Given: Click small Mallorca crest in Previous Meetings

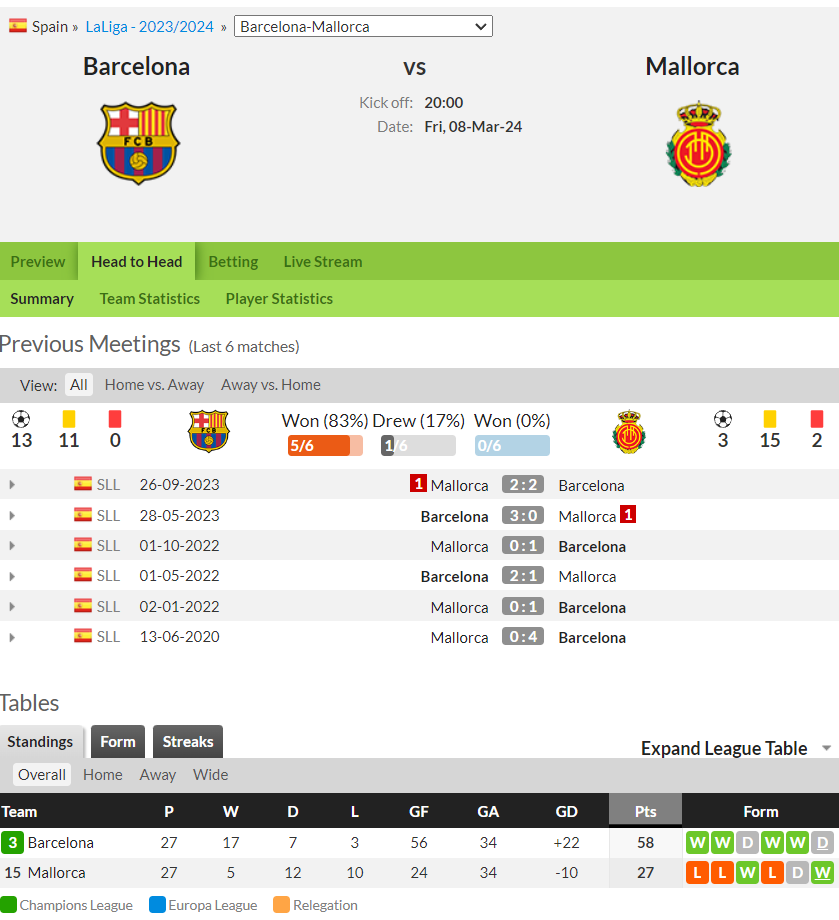Looking at the screenshot, I should point(629,431).
